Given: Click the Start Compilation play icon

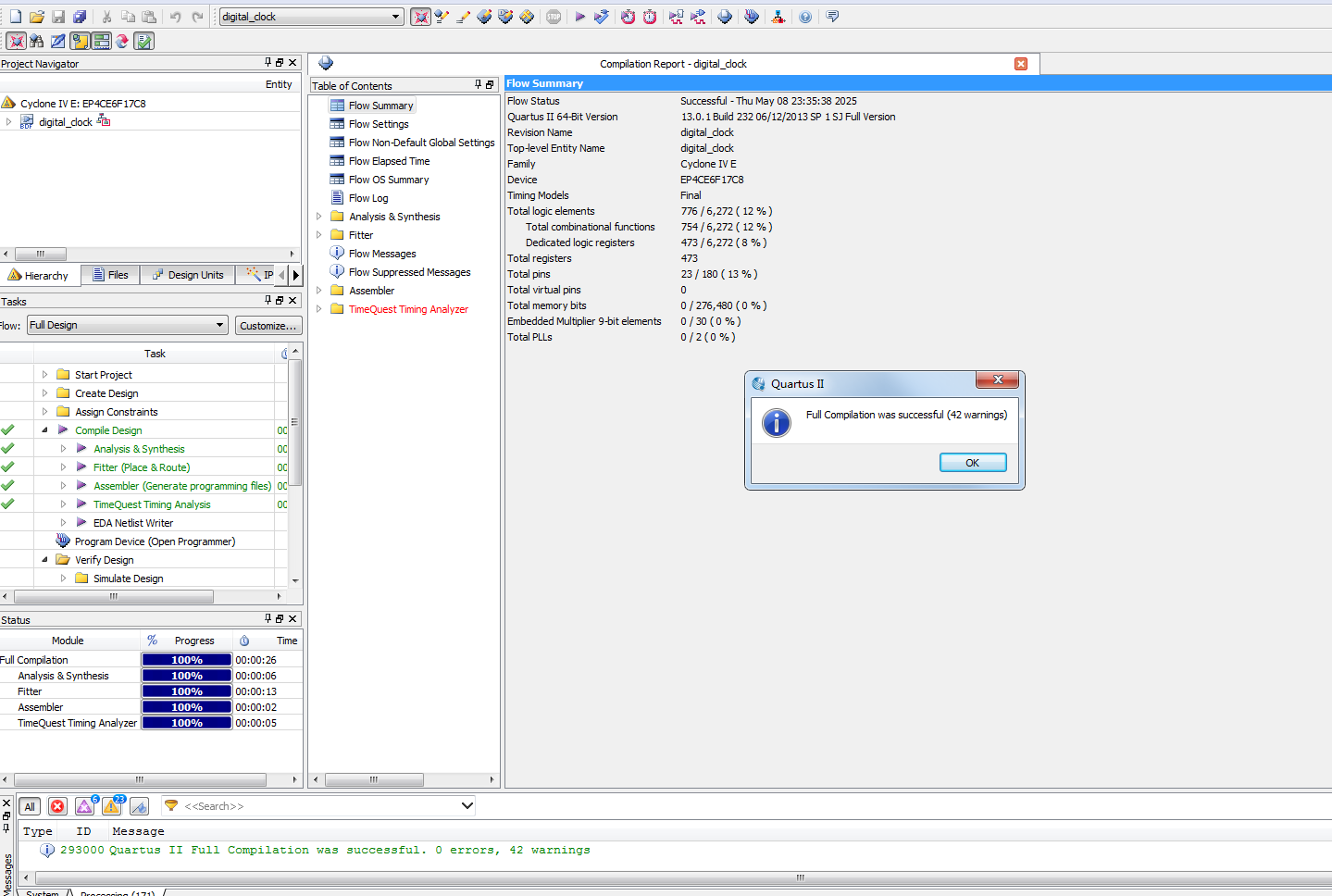Looking at the screenshot, I should tap(579, 17).
